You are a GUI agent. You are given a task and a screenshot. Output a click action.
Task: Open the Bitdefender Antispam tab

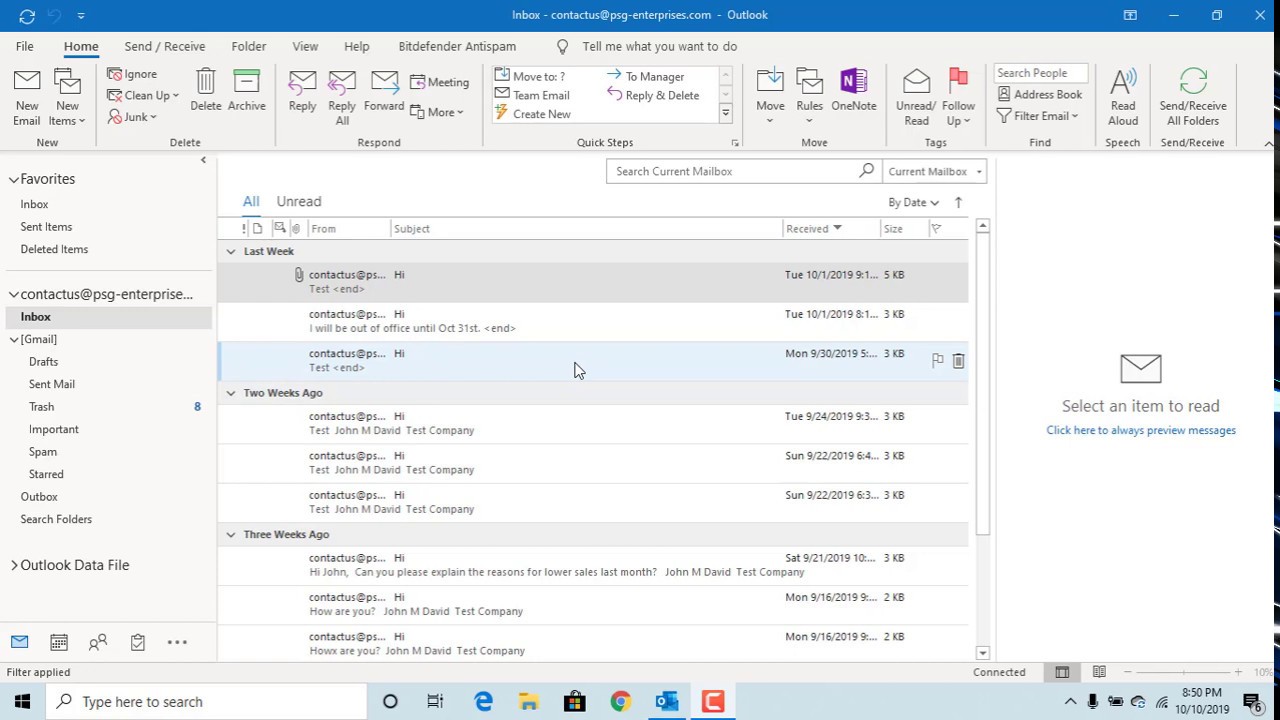pyautogui.click(x=457, y=46)
